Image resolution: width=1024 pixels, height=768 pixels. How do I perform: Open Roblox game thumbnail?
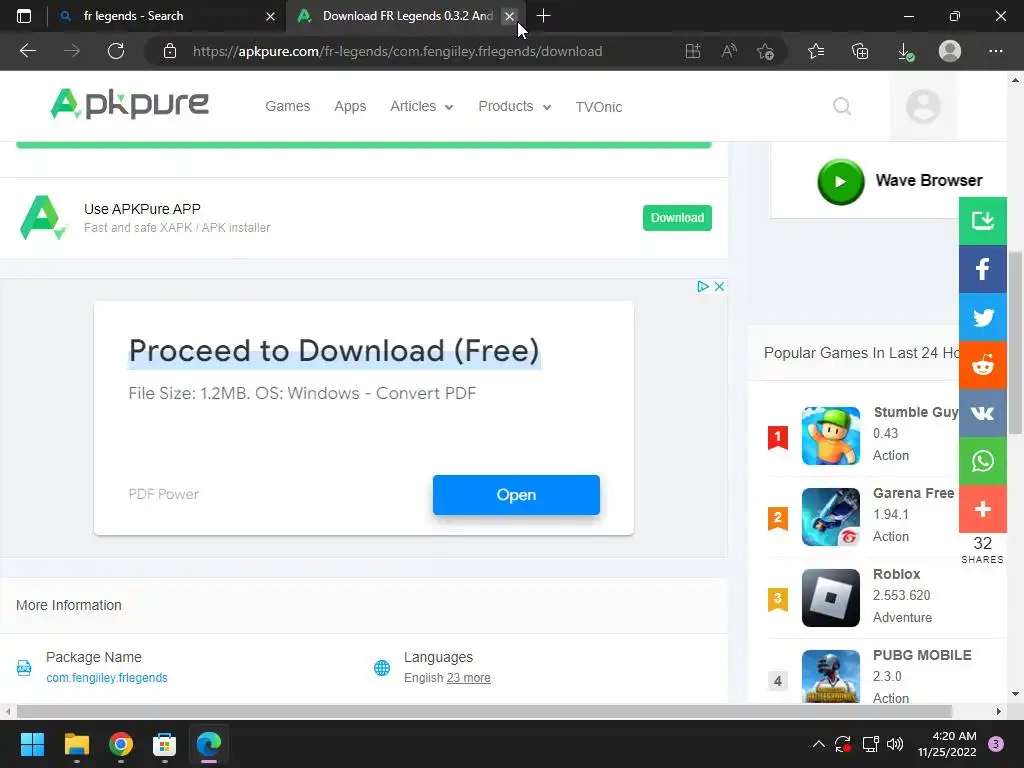pos(831,598)
